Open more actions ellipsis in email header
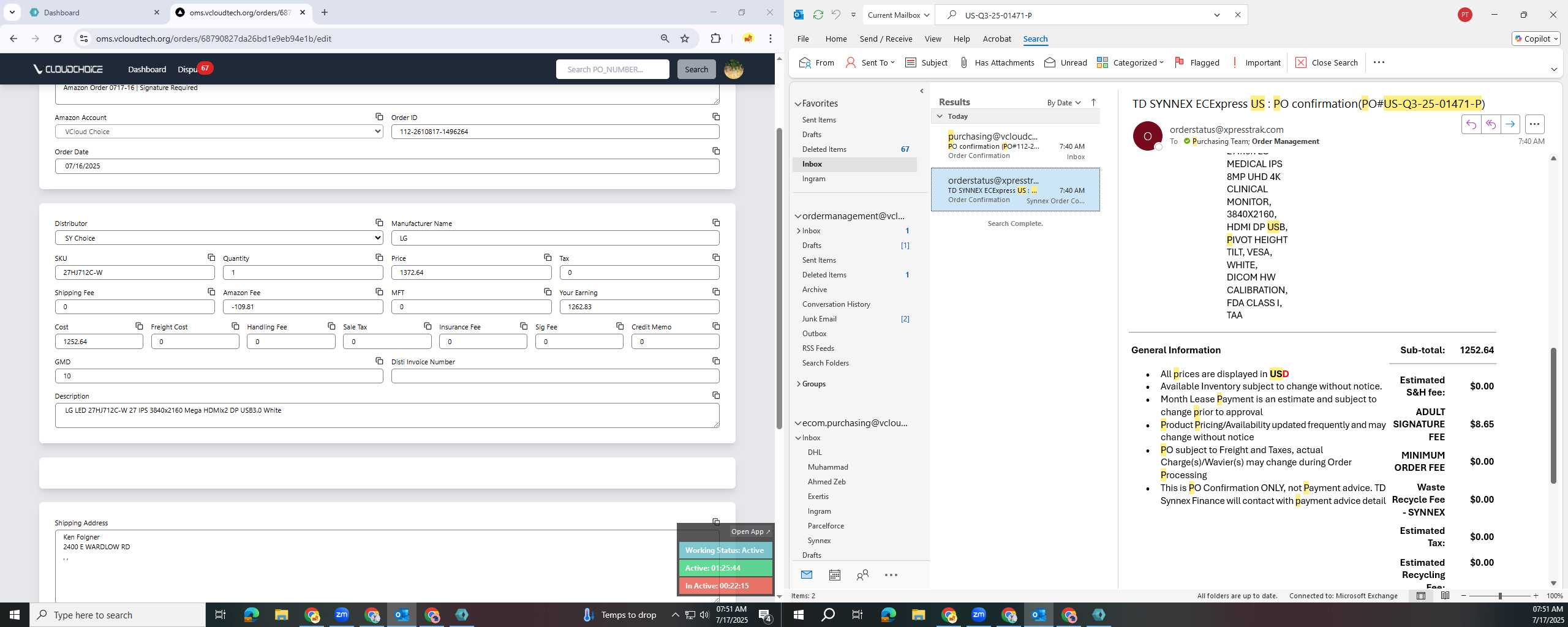This screenshot has width=1568, height=627. point(1534,124)
